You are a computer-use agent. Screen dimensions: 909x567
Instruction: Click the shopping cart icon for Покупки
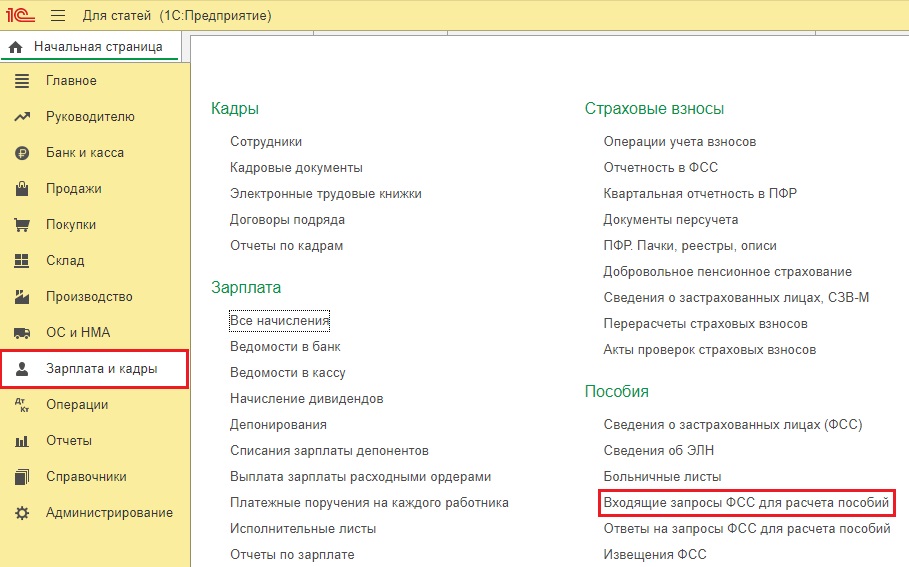click(x=22, y=225)
